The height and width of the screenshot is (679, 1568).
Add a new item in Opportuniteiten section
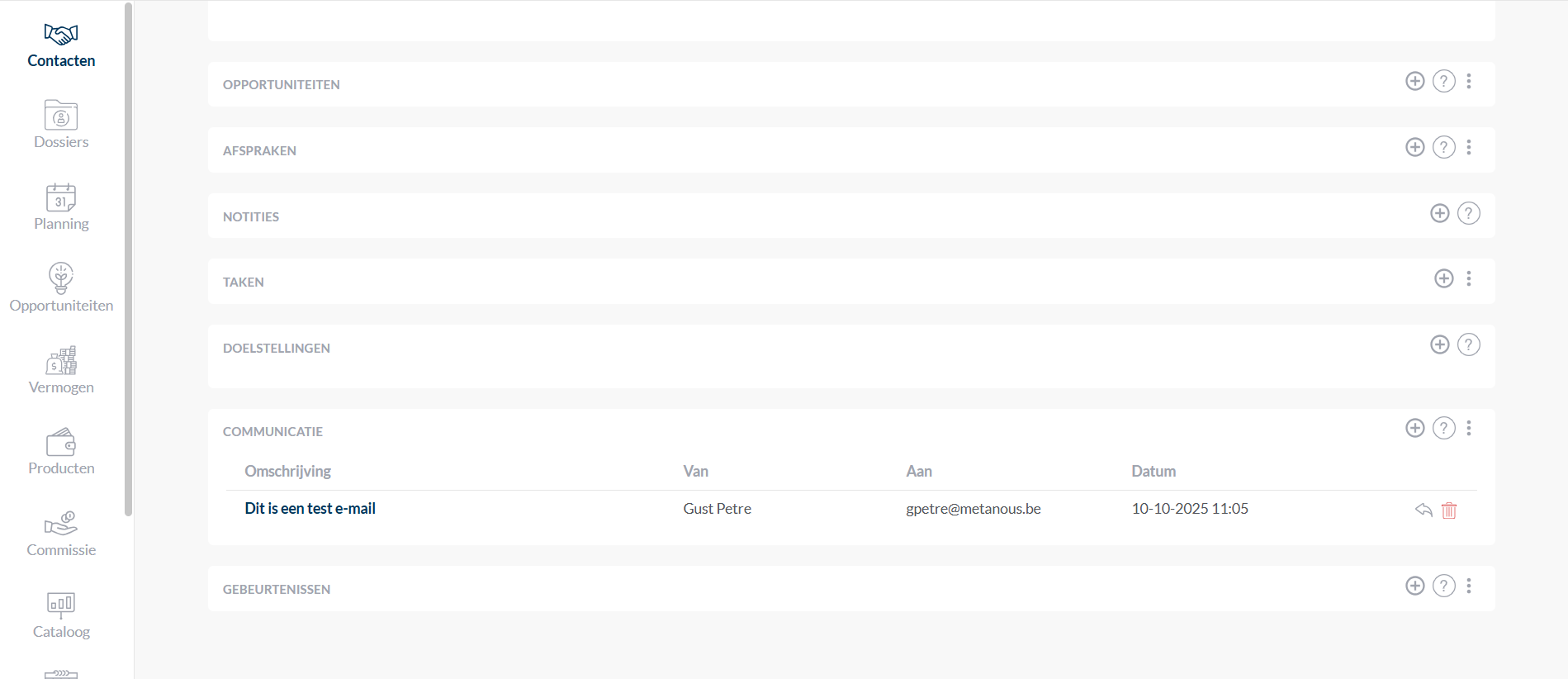pos(1414,81)
